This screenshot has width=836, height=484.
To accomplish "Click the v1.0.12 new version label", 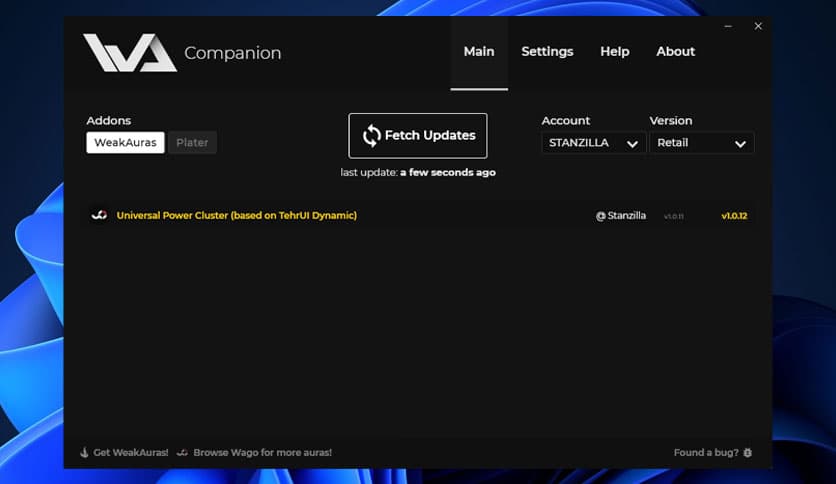I will coord(734,216).
